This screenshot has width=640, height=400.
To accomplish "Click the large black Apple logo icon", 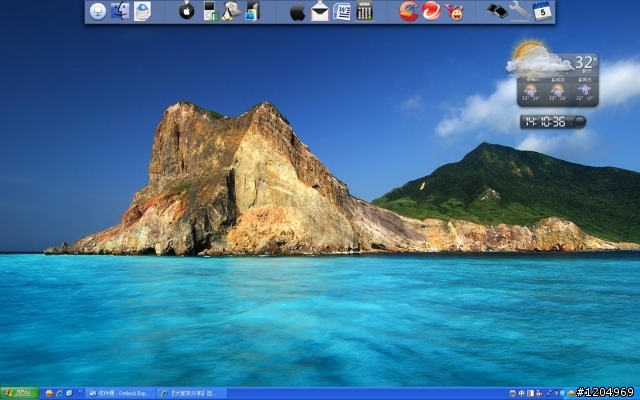I will point(298,11).
